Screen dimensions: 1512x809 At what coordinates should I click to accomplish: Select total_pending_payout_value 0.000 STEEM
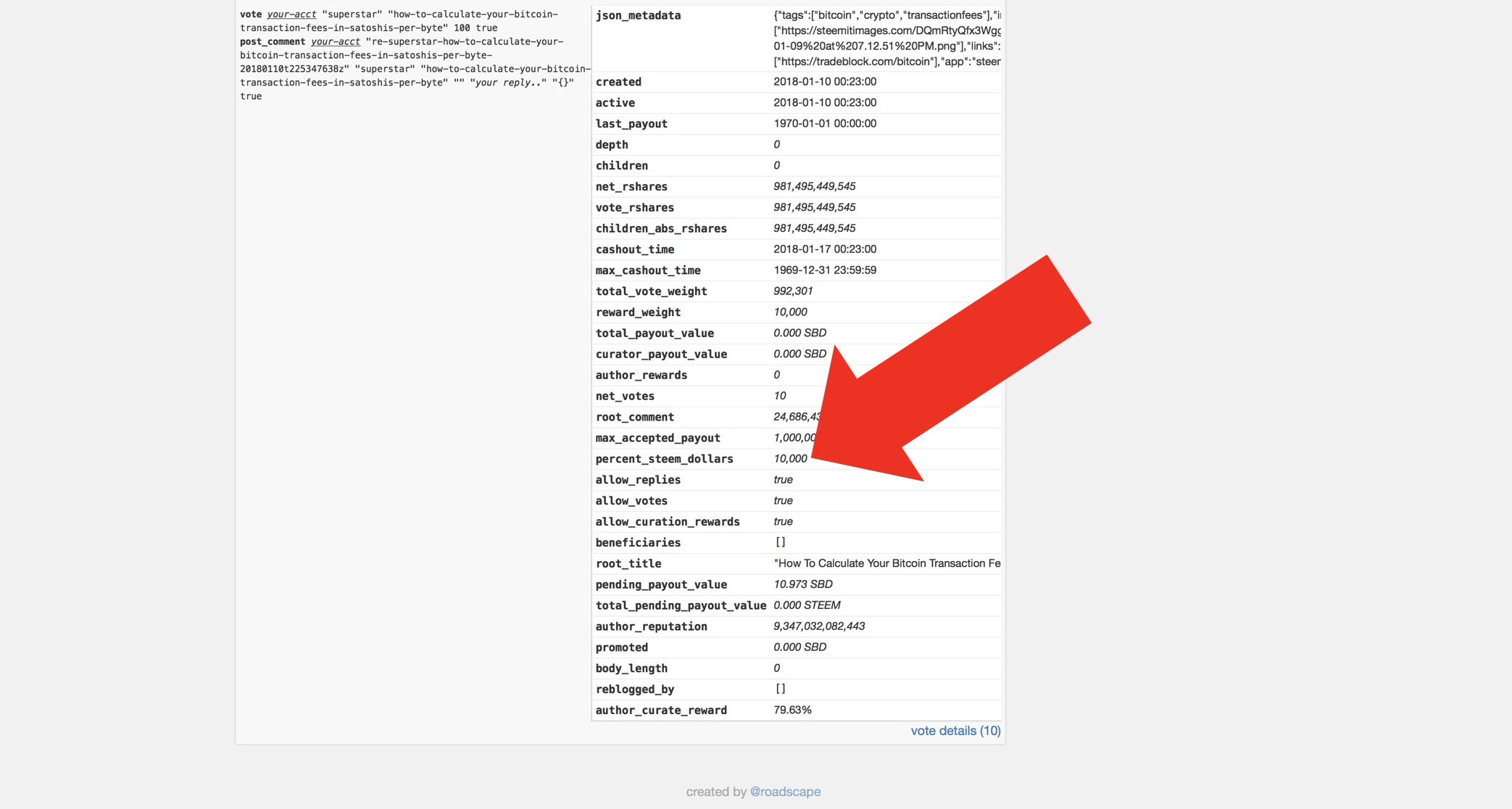click(x=807, y=605)
